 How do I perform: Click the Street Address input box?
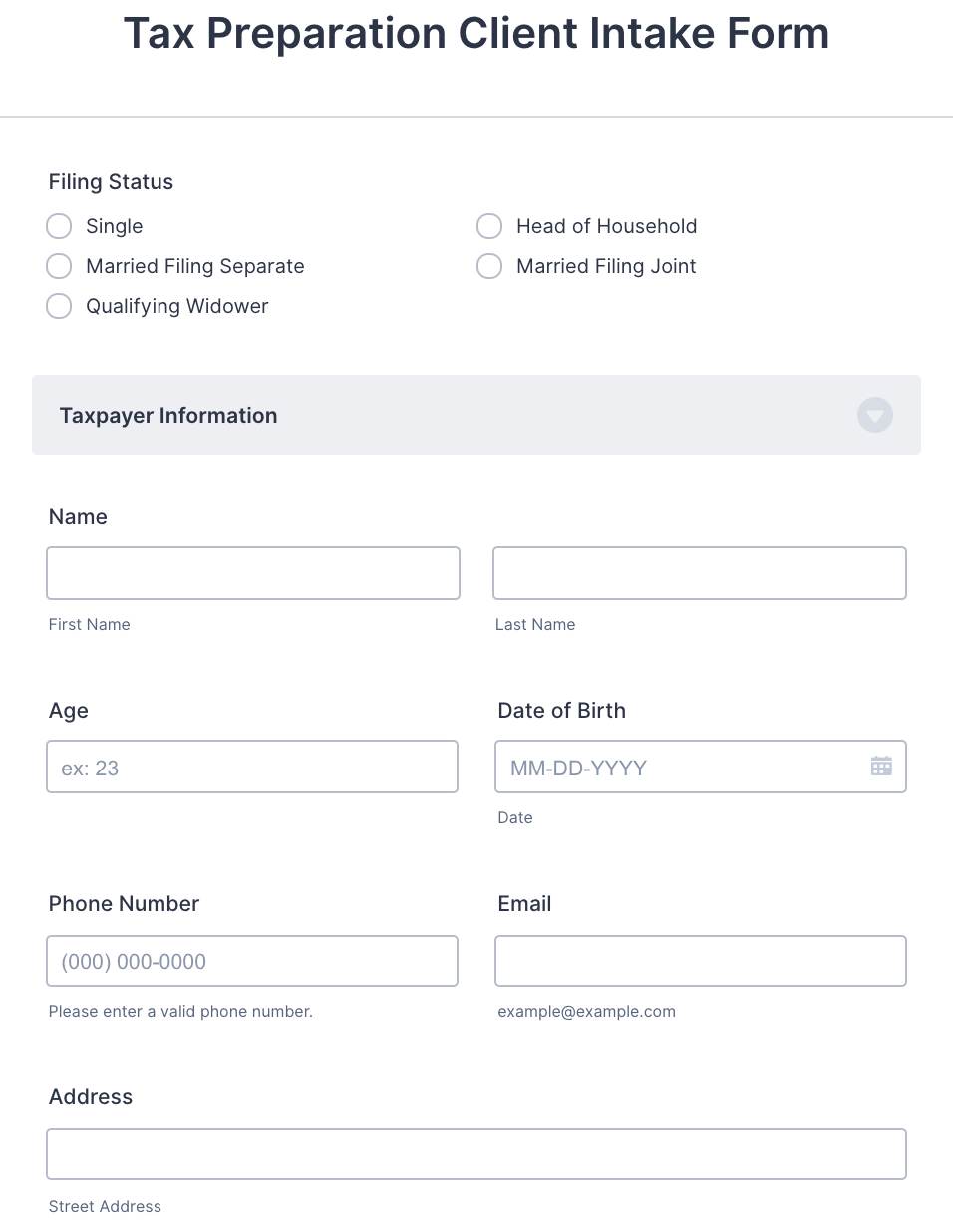(476, 1153)
